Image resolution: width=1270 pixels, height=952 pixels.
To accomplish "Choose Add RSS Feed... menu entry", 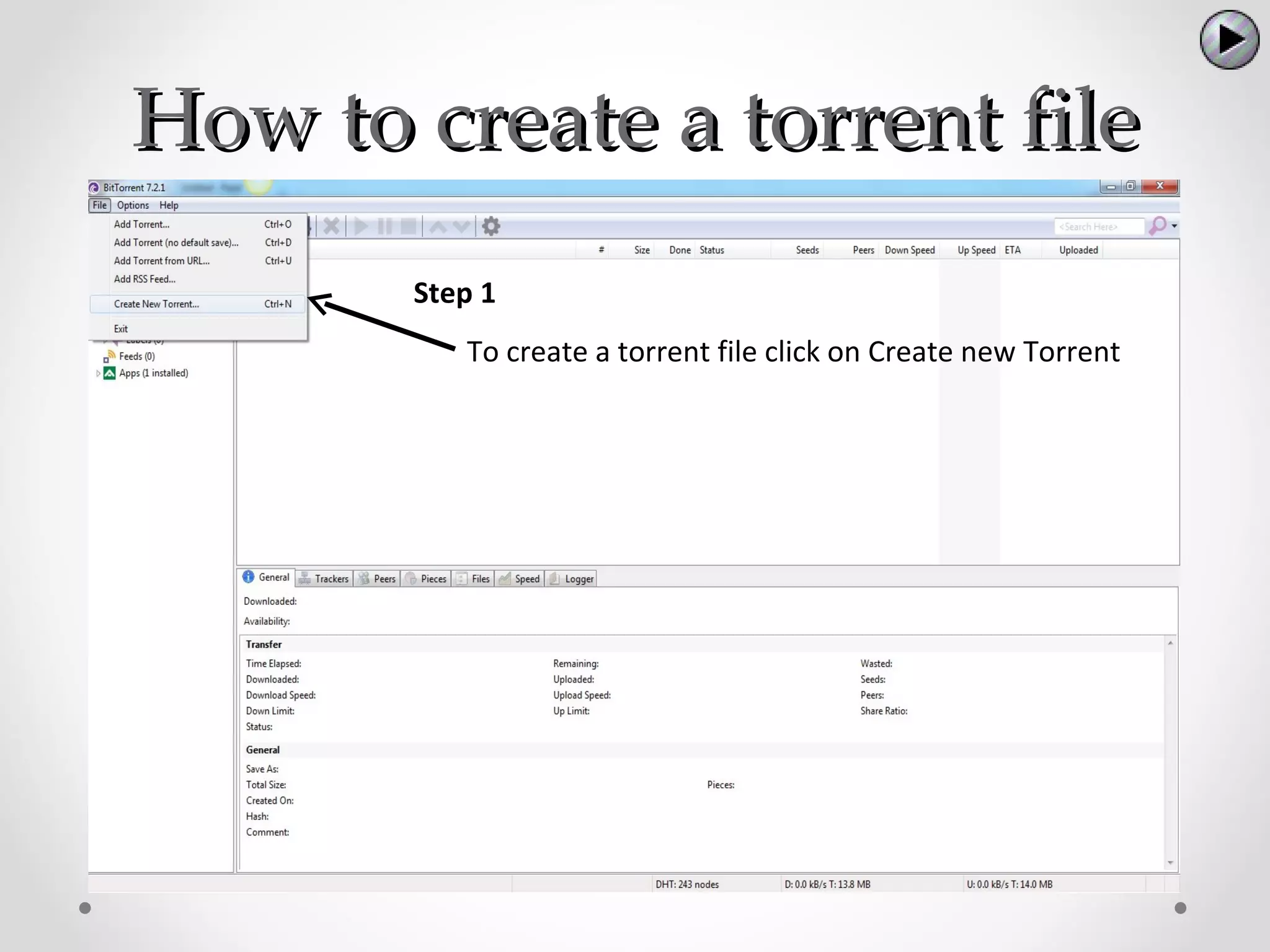I will [x=198, y=279].
